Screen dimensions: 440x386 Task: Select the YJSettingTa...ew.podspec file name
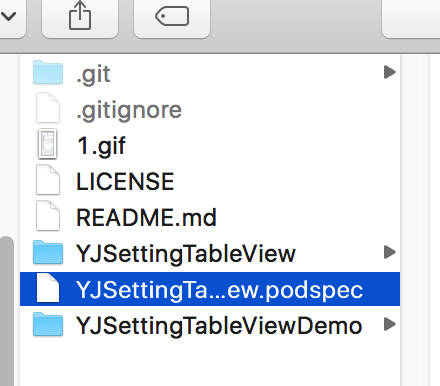pos(219,290)
